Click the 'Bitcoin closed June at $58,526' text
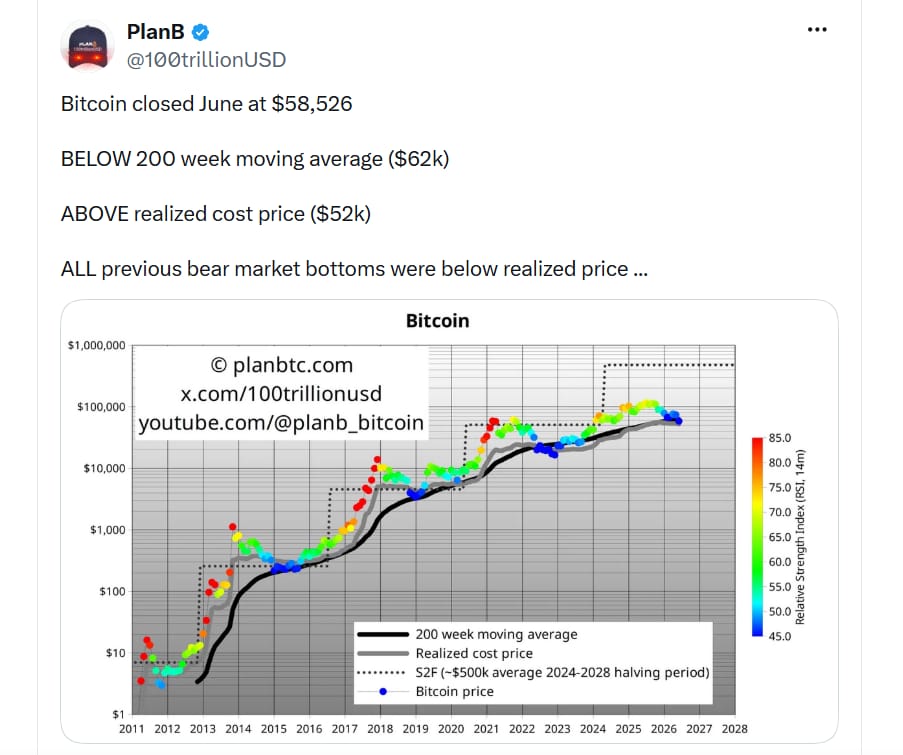Image resolution: width=903 pixels, height=755 pixels. click(206, 104)
